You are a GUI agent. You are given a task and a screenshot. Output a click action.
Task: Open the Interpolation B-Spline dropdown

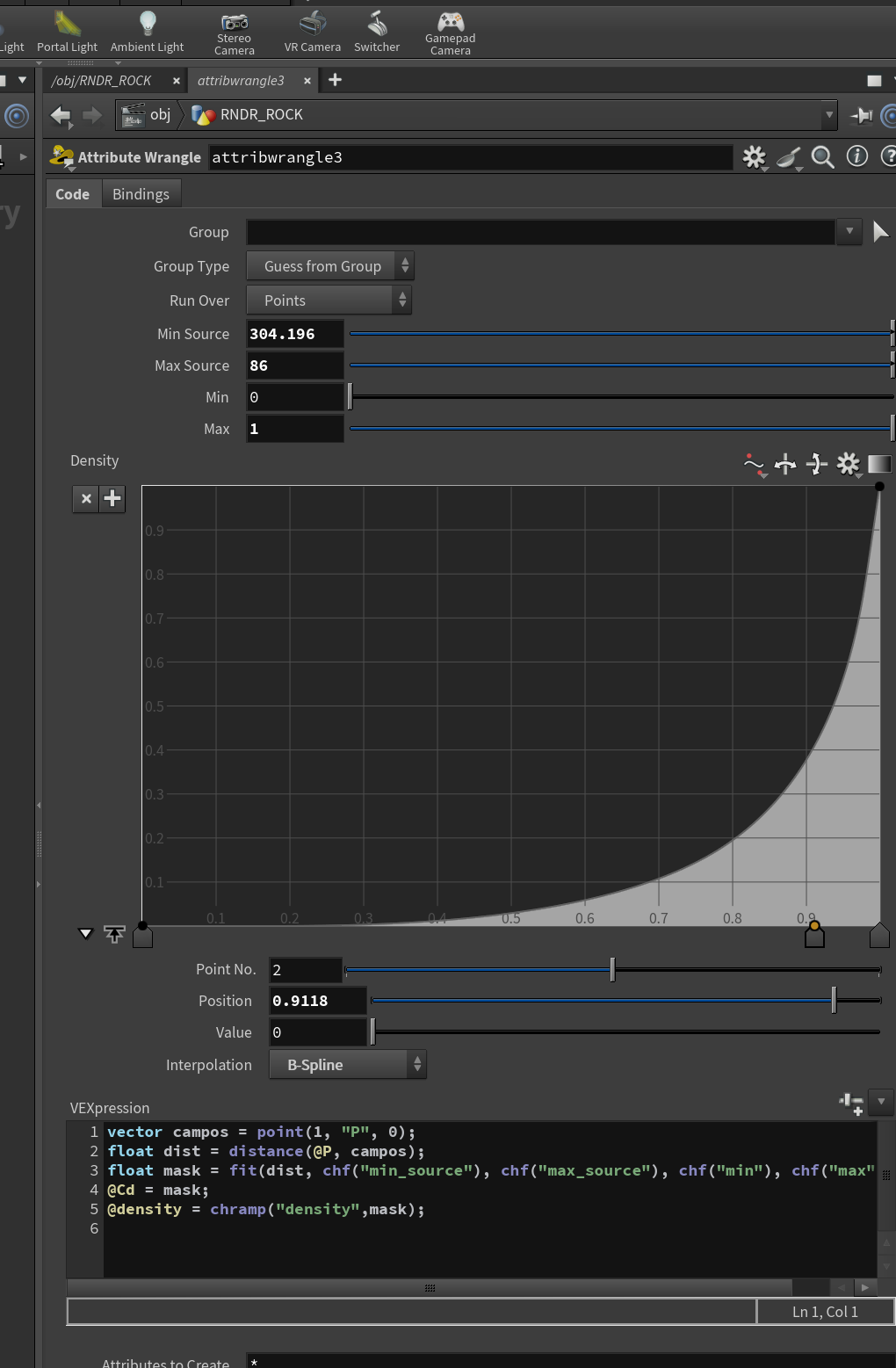pos(348,1065)
